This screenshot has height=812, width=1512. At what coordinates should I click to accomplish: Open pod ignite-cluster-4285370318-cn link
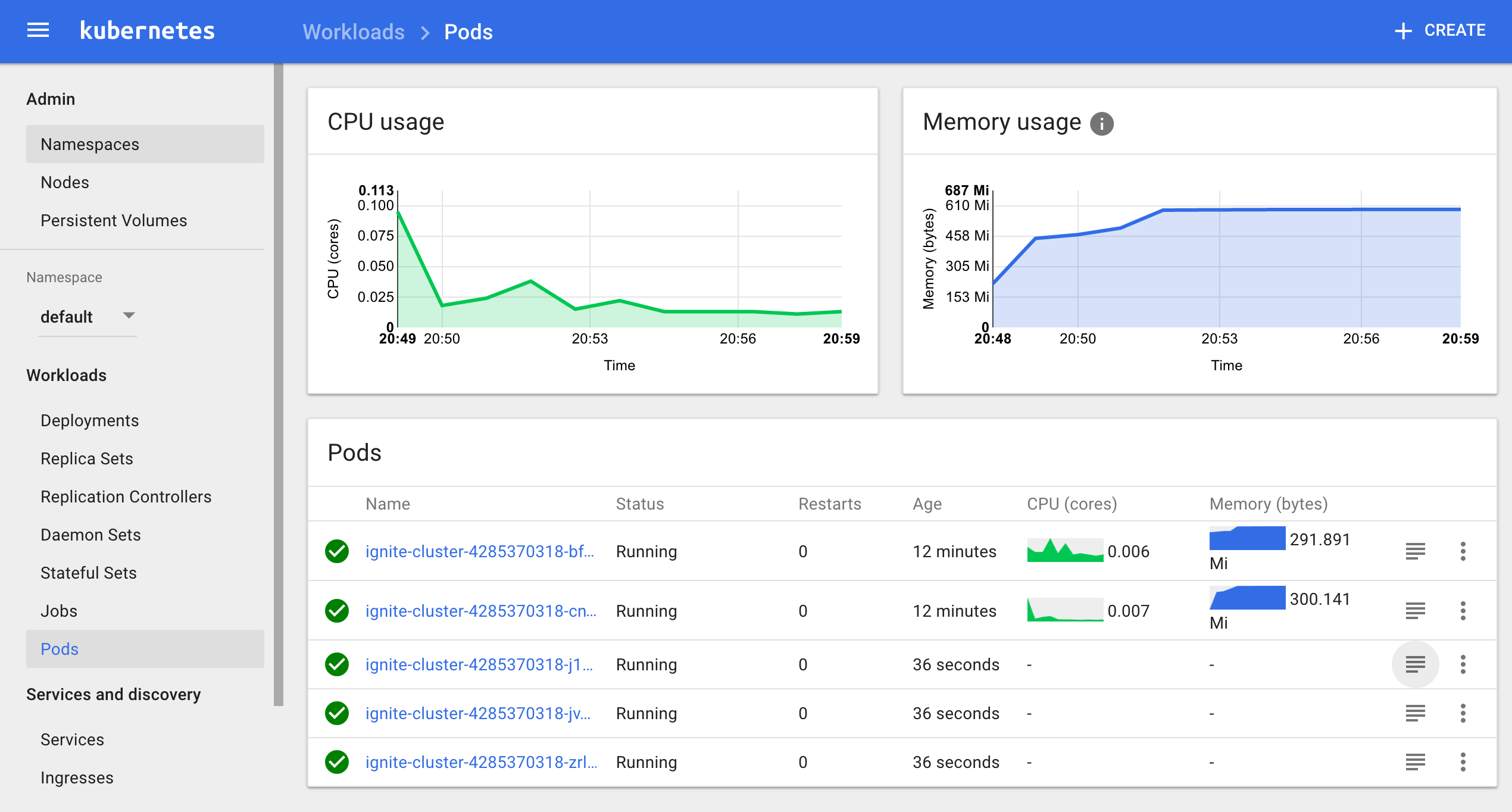point(481,611)
